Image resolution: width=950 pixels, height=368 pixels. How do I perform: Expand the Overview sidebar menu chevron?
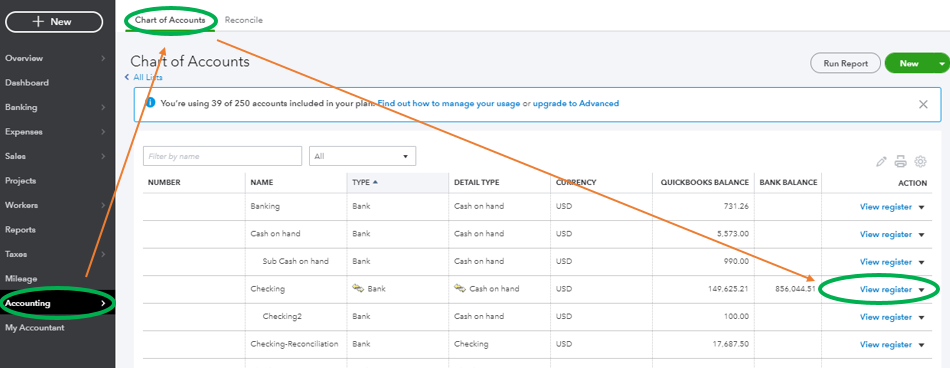coord(103,58)
